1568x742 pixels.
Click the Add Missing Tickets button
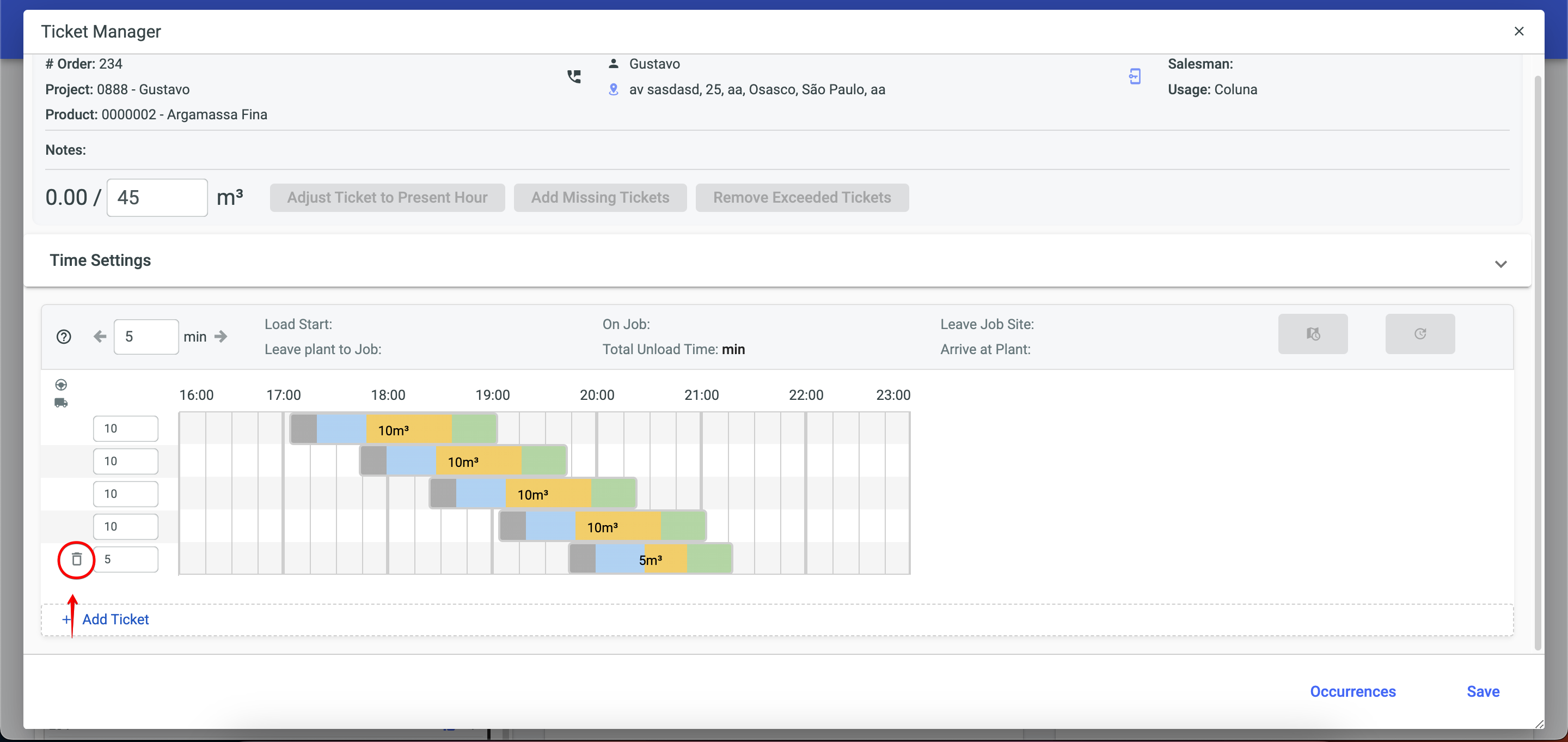tap(599, 197)
